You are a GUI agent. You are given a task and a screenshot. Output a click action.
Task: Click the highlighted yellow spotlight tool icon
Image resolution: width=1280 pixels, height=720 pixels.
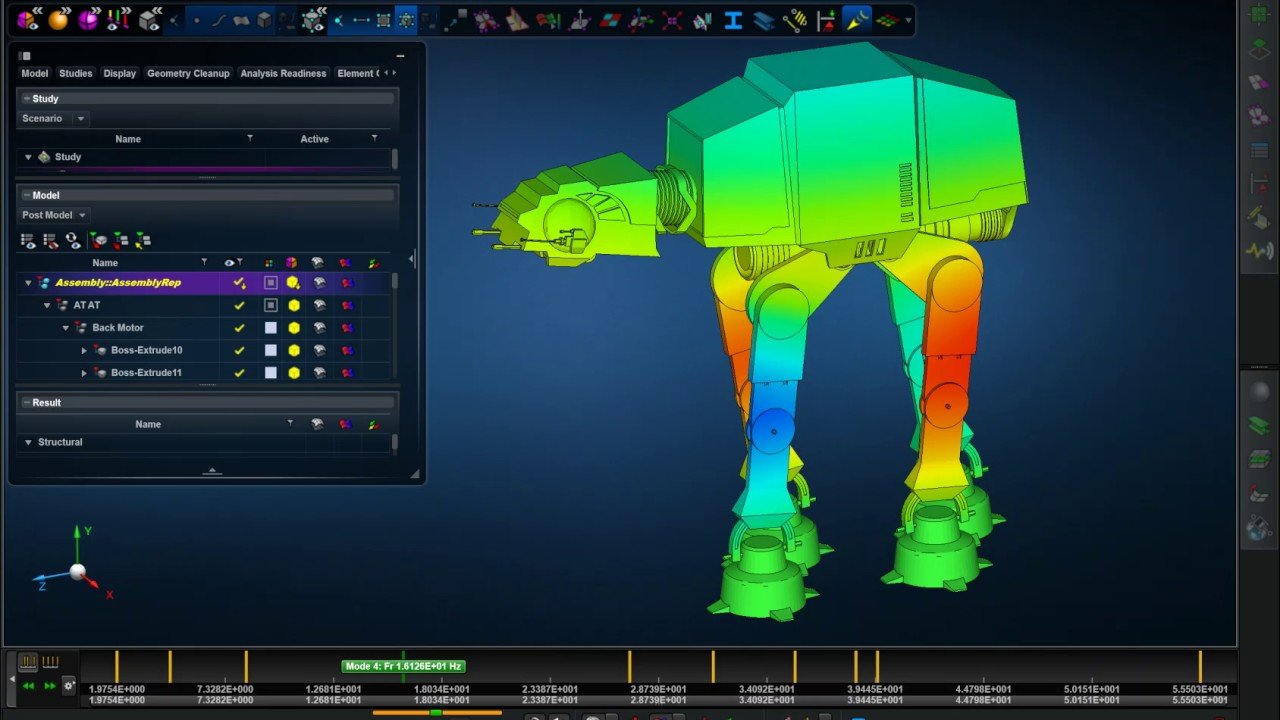click(857, 19)
